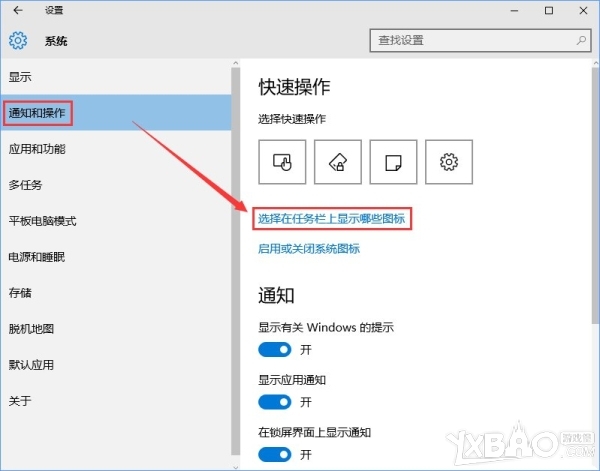Open 默认应用 settings page

116,365
